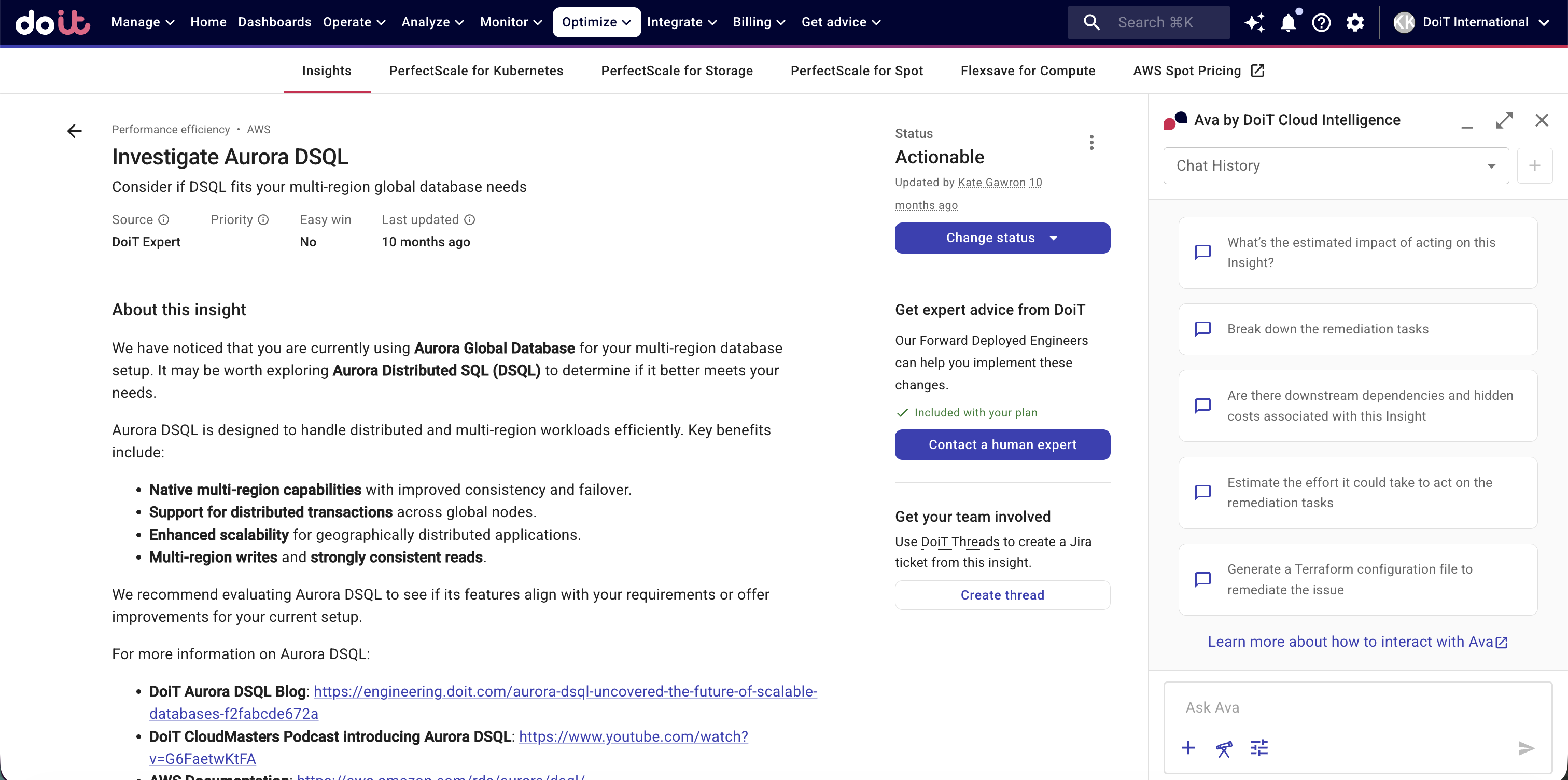Viewport: 1568px width, 780px height.
Task: Open settings gear icon
Action: coord(1355,22)
